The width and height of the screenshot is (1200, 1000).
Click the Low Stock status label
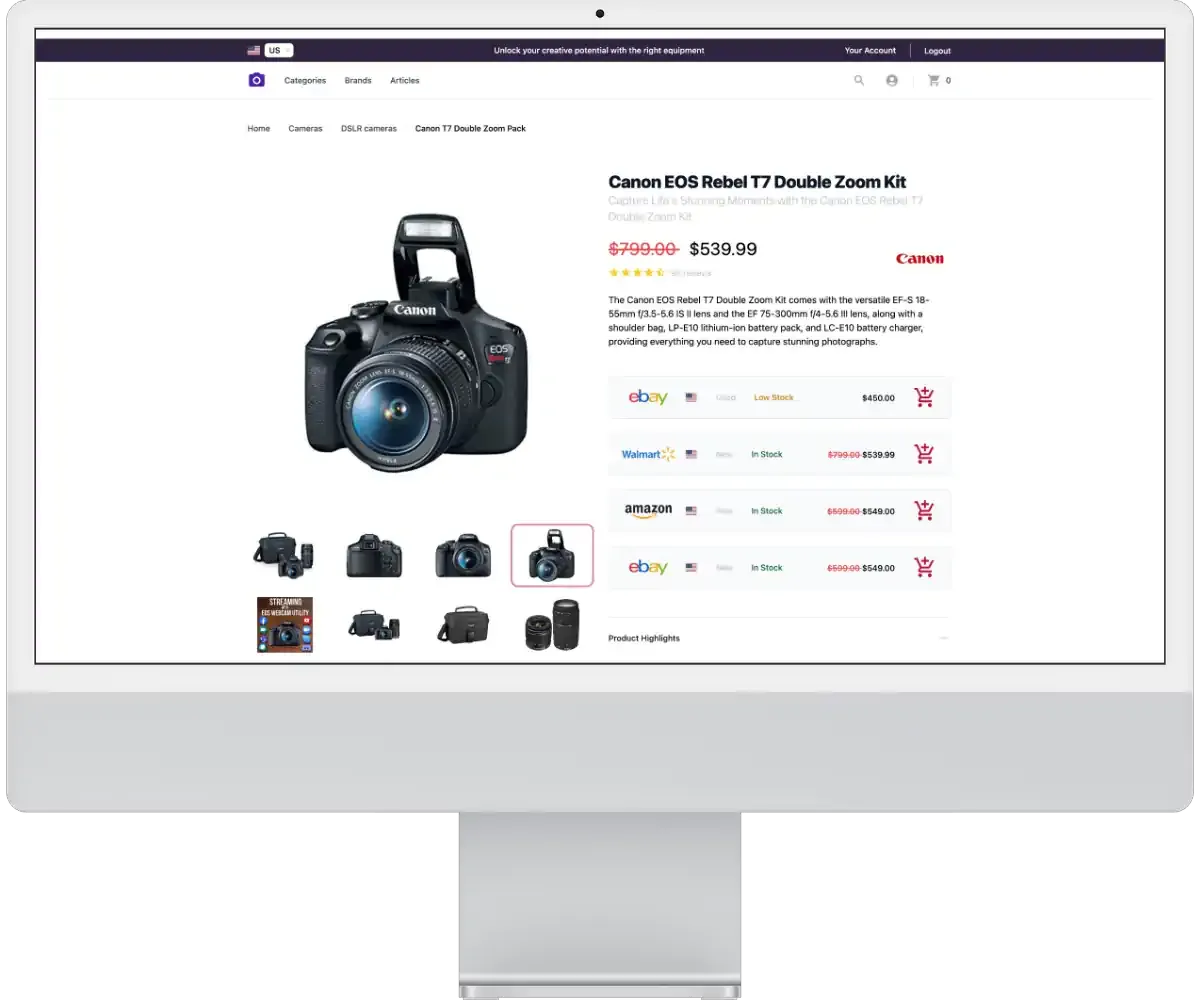(774, 397)
